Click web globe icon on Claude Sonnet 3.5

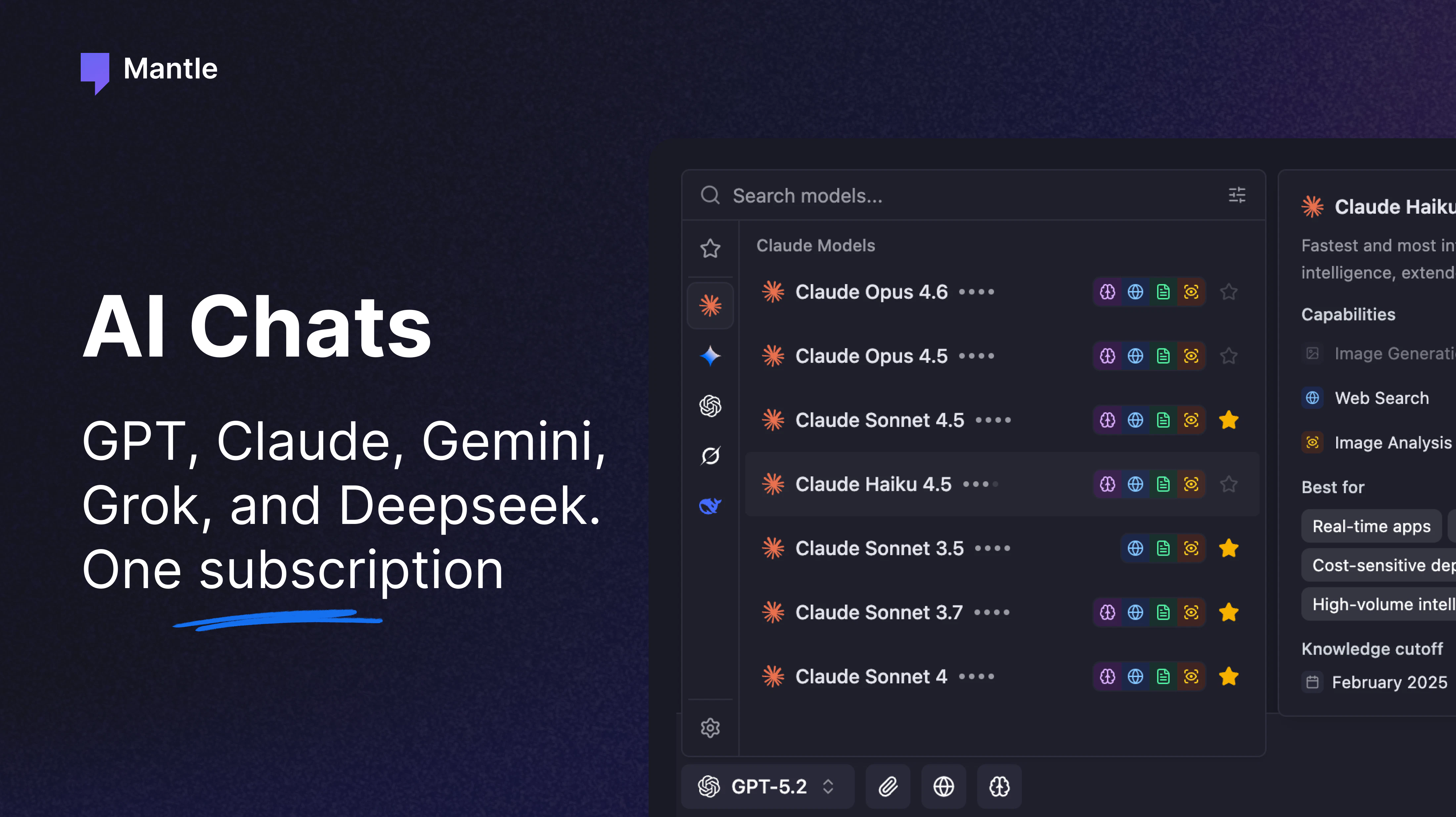[x=1135, y=548]
